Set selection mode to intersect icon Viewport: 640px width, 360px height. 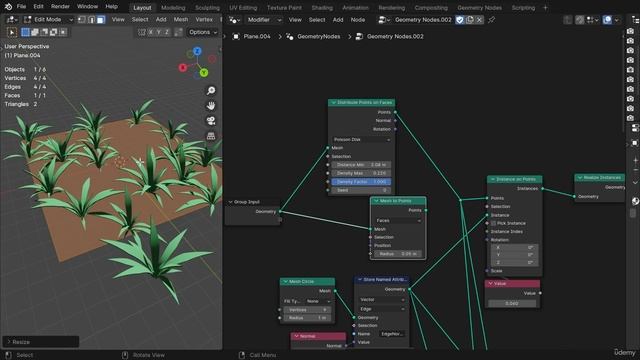click(63, 32)
